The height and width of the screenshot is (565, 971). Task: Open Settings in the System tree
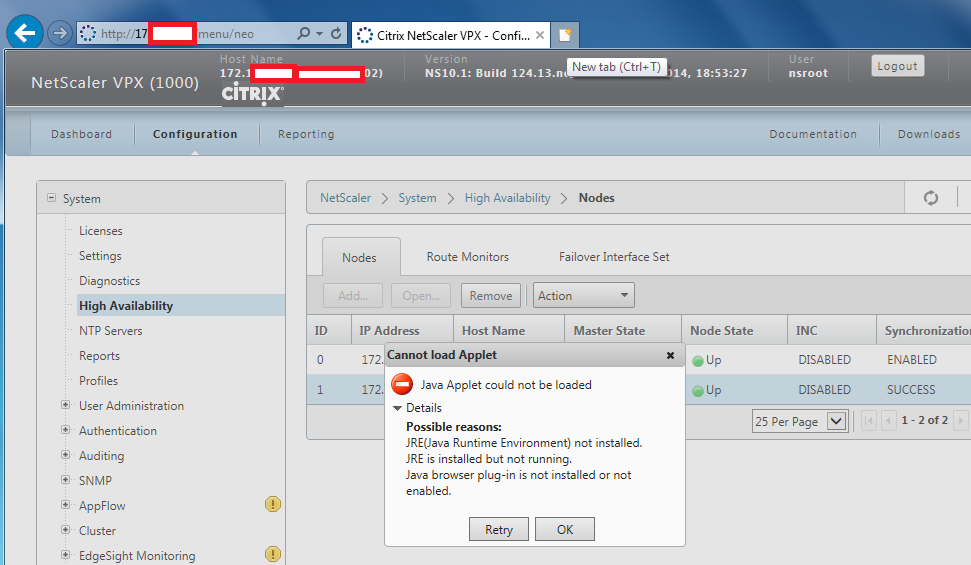[100, 256]
